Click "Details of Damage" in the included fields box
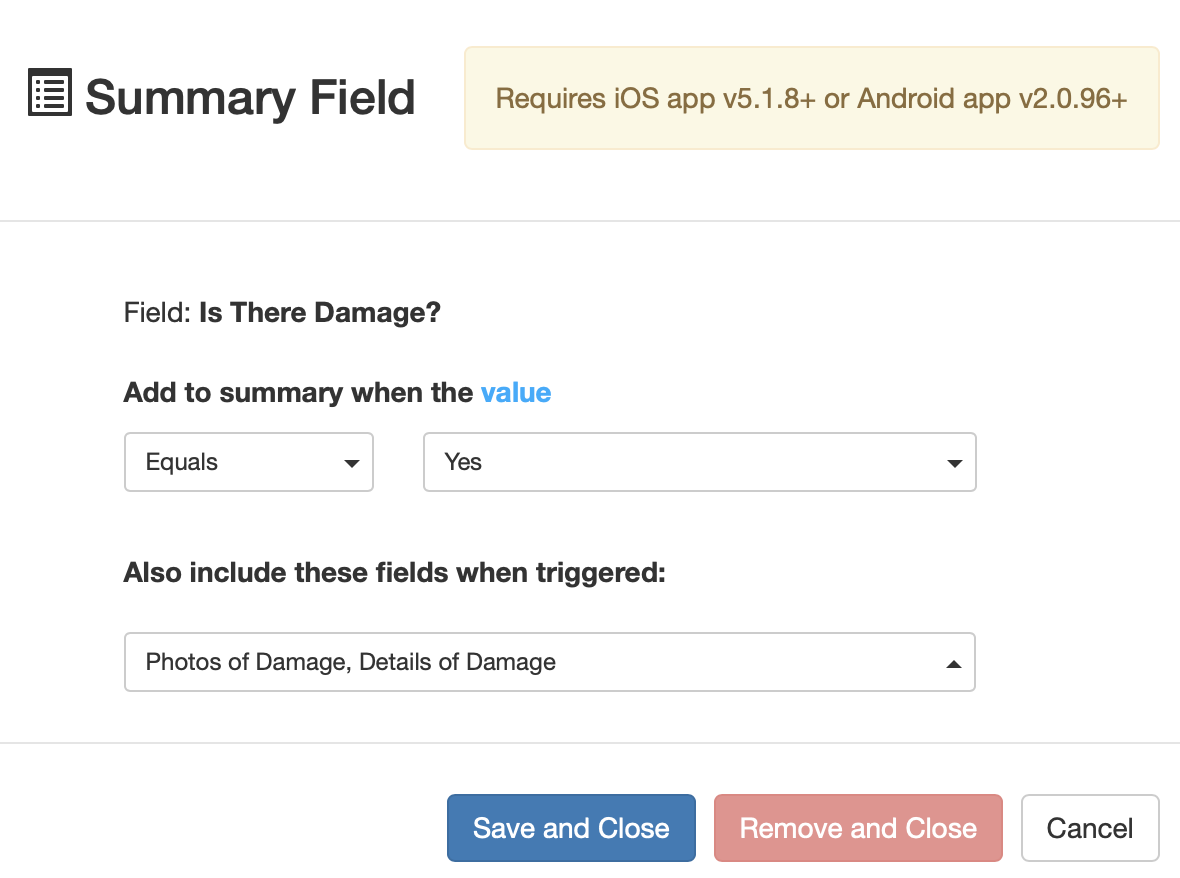 click(x=458, y=662)
